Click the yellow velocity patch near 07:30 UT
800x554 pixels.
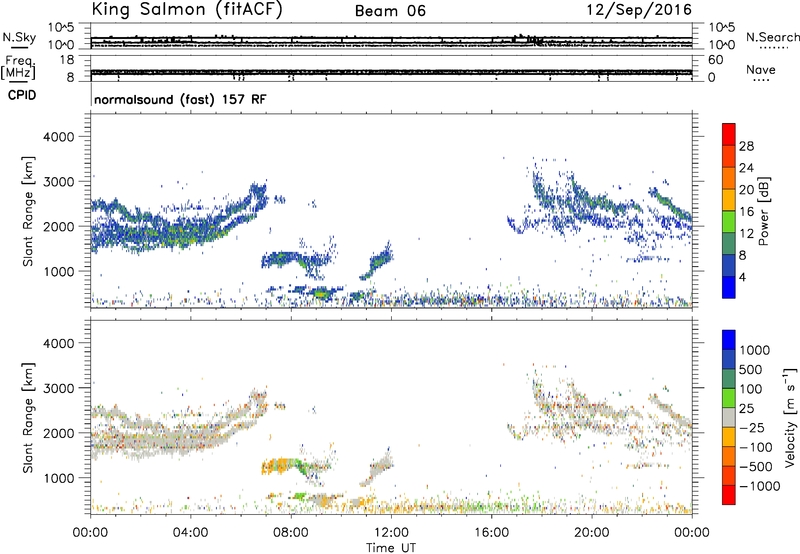pyautogui.click(x=276, y=466)
